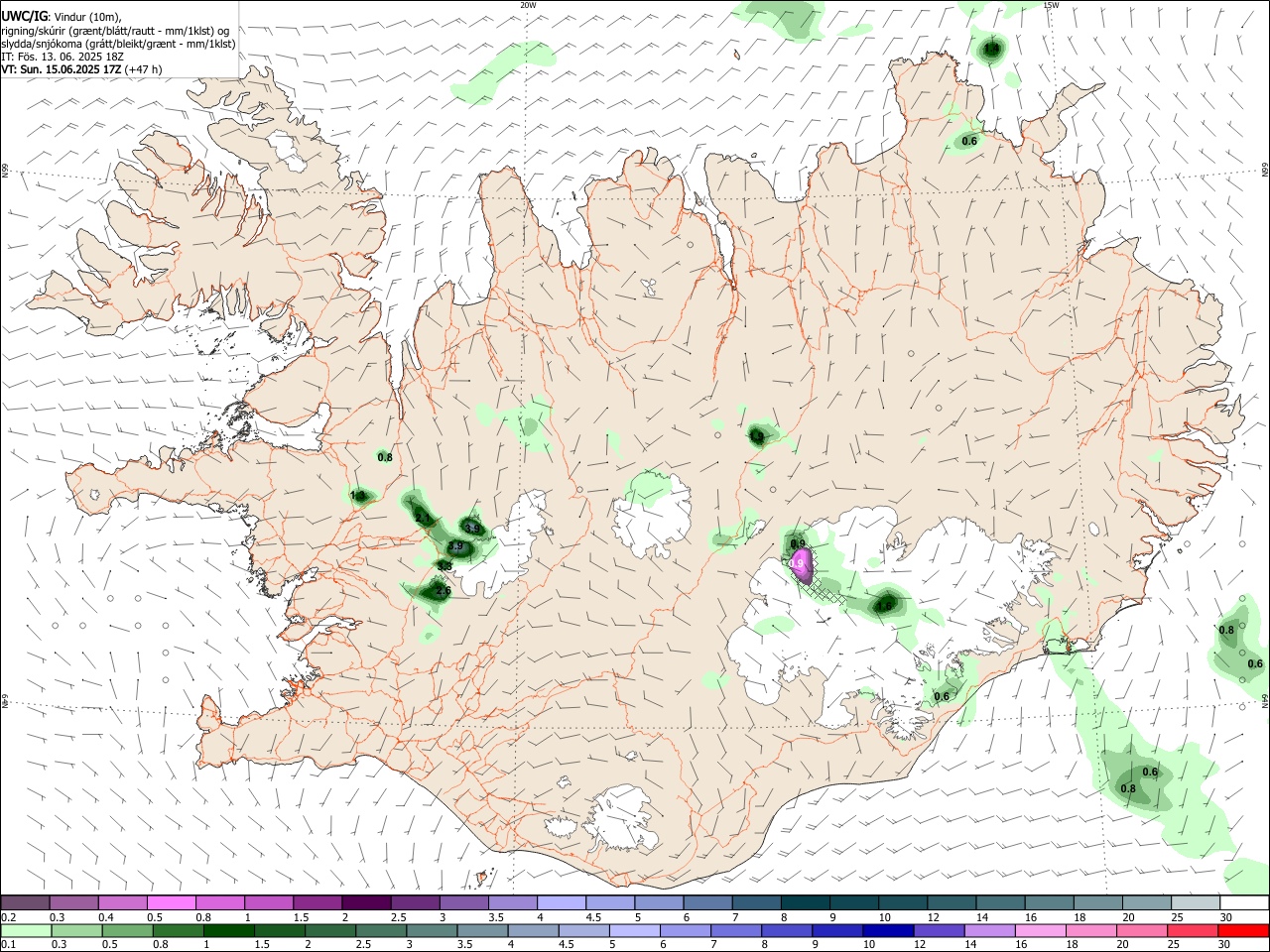Click the "15W" longitude label
1270x952 pixels.
click(1051, 5)
